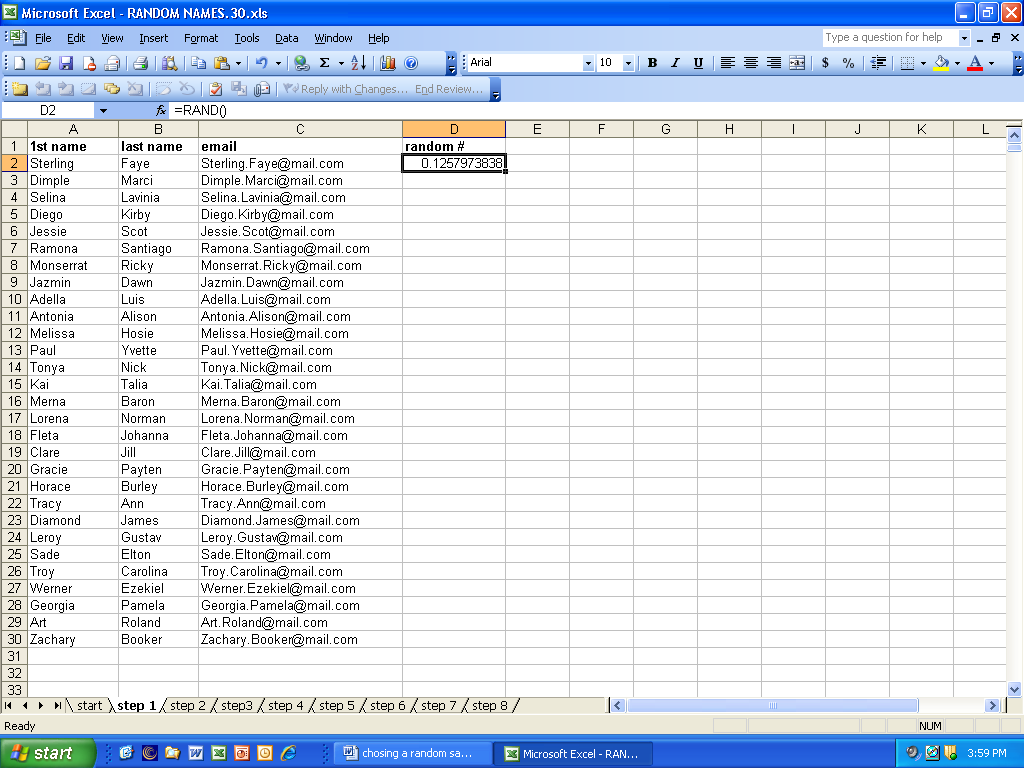The height and width of the screenshot is (768, 1024).
Task: Toggle Bold formatting
Action: 652,63
